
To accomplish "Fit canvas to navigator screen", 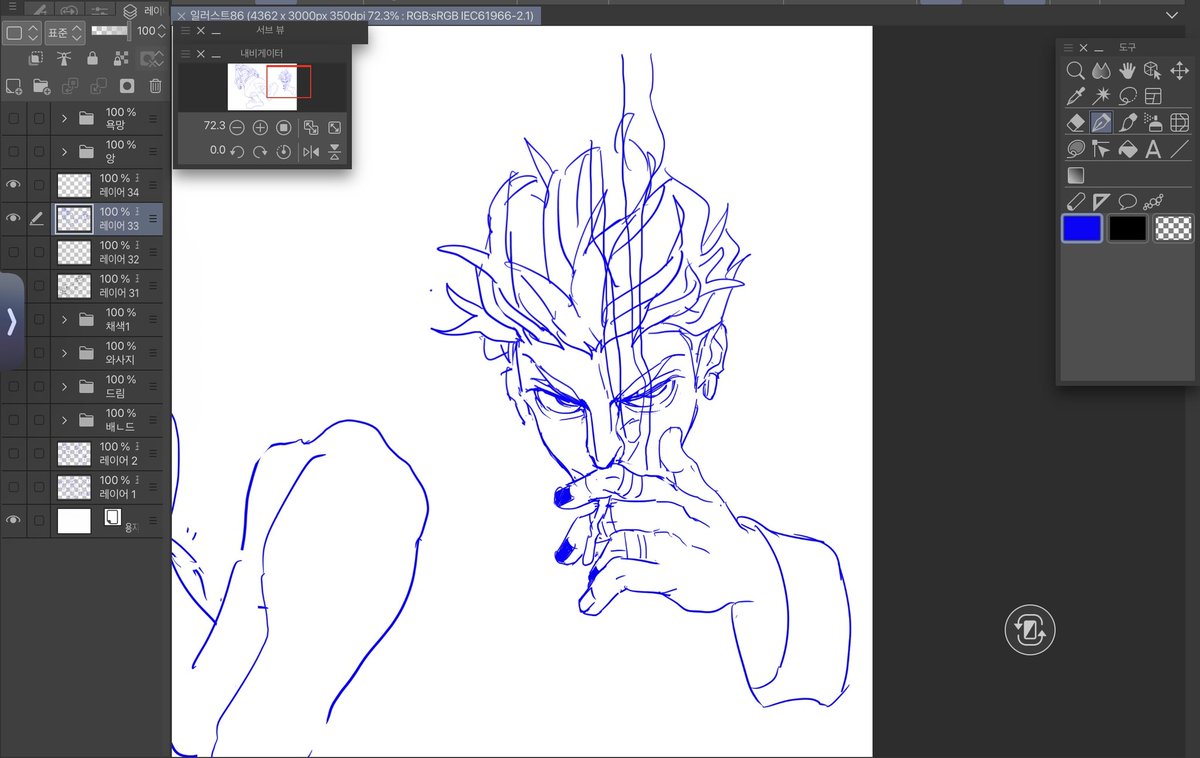I will [x=335, y=127].
